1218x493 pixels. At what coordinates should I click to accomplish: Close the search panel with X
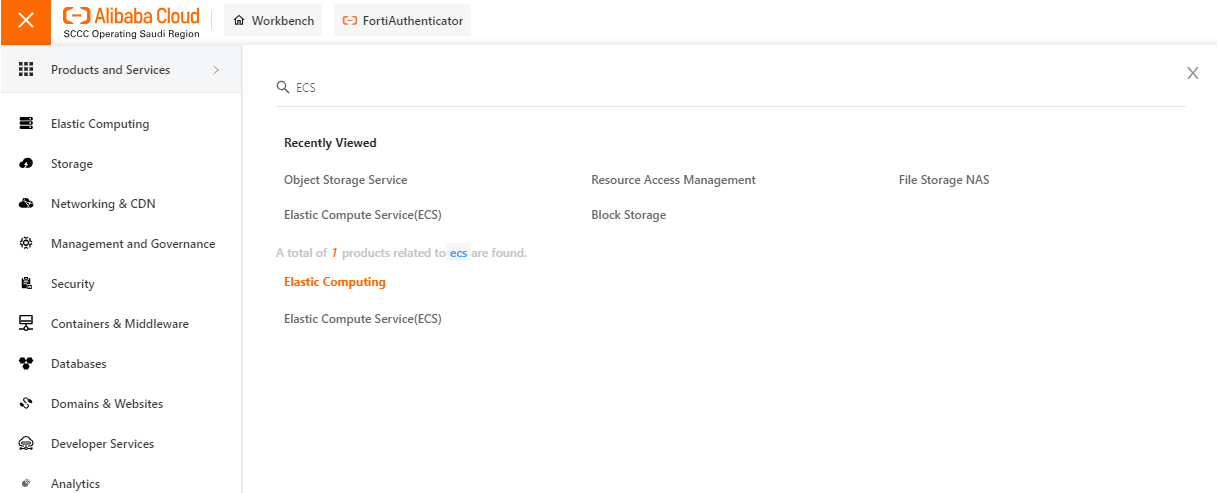pos(1193,73)
